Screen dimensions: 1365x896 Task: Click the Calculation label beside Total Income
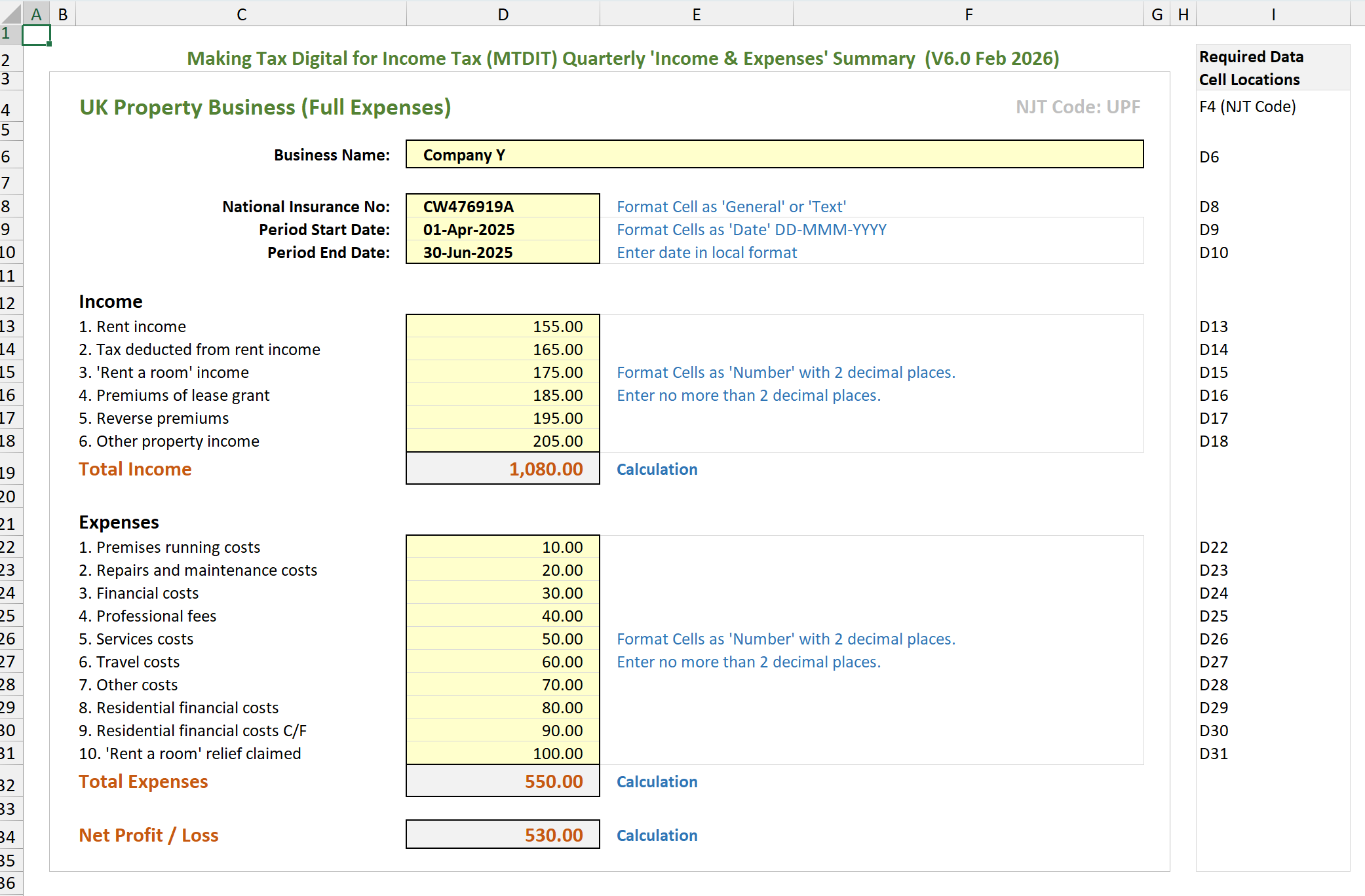point(657,469)
